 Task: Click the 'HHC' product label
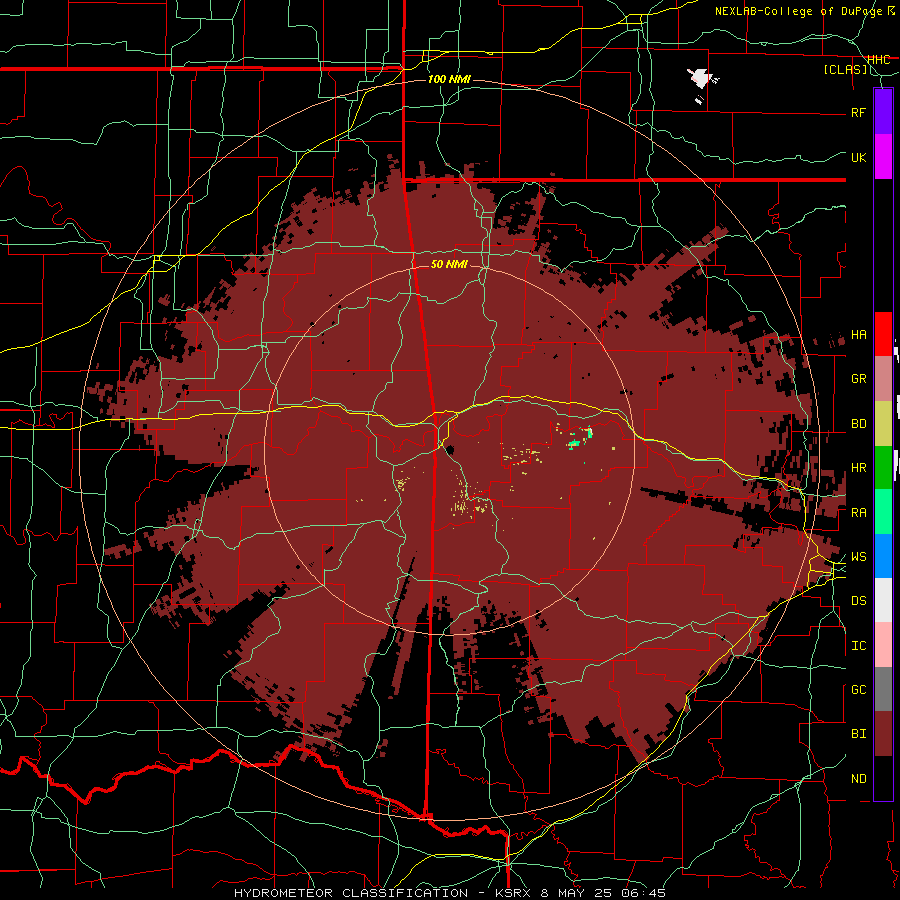pyautogui.click(x=878, y=60)
